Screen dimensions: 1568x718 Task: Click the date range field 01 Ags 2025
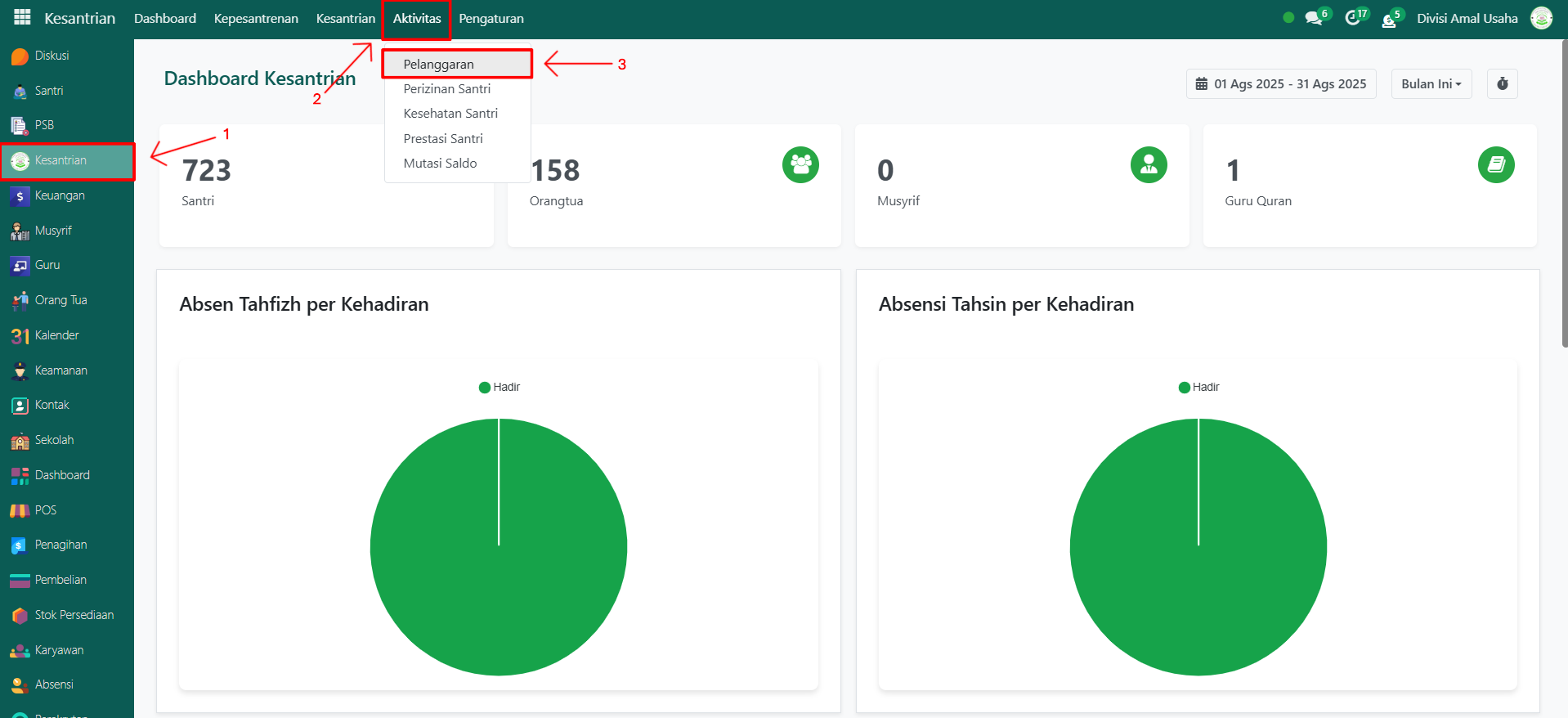click(x=1281, y=83)
